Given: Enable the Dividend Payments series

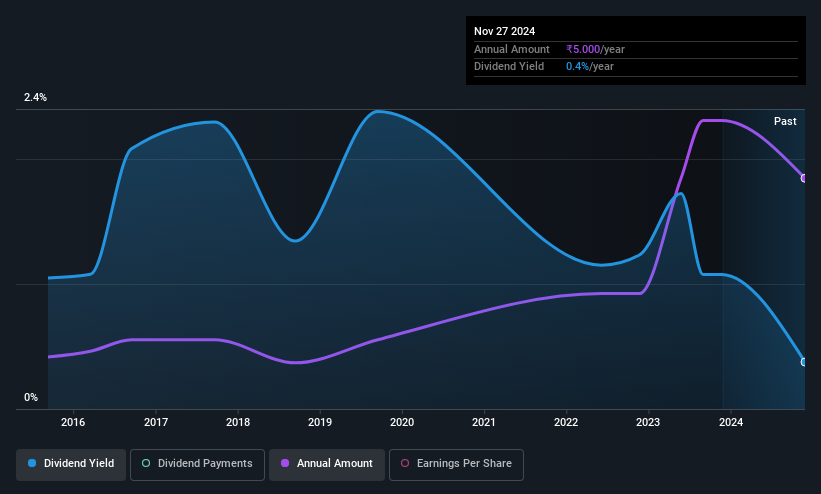Looking at the screenshot, I should tap(197, 464).
